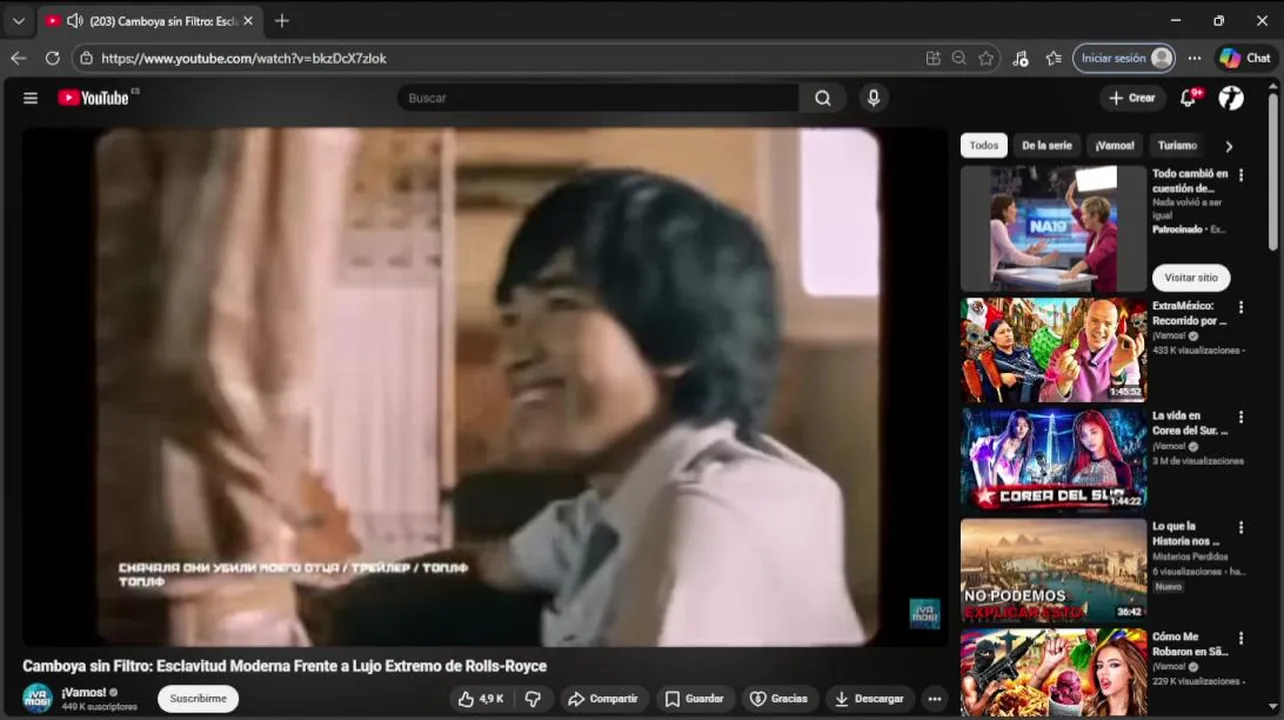1284x720 pixels.
Task: Close the Camboya sin Filtro tab
Action: click(248, 21)
